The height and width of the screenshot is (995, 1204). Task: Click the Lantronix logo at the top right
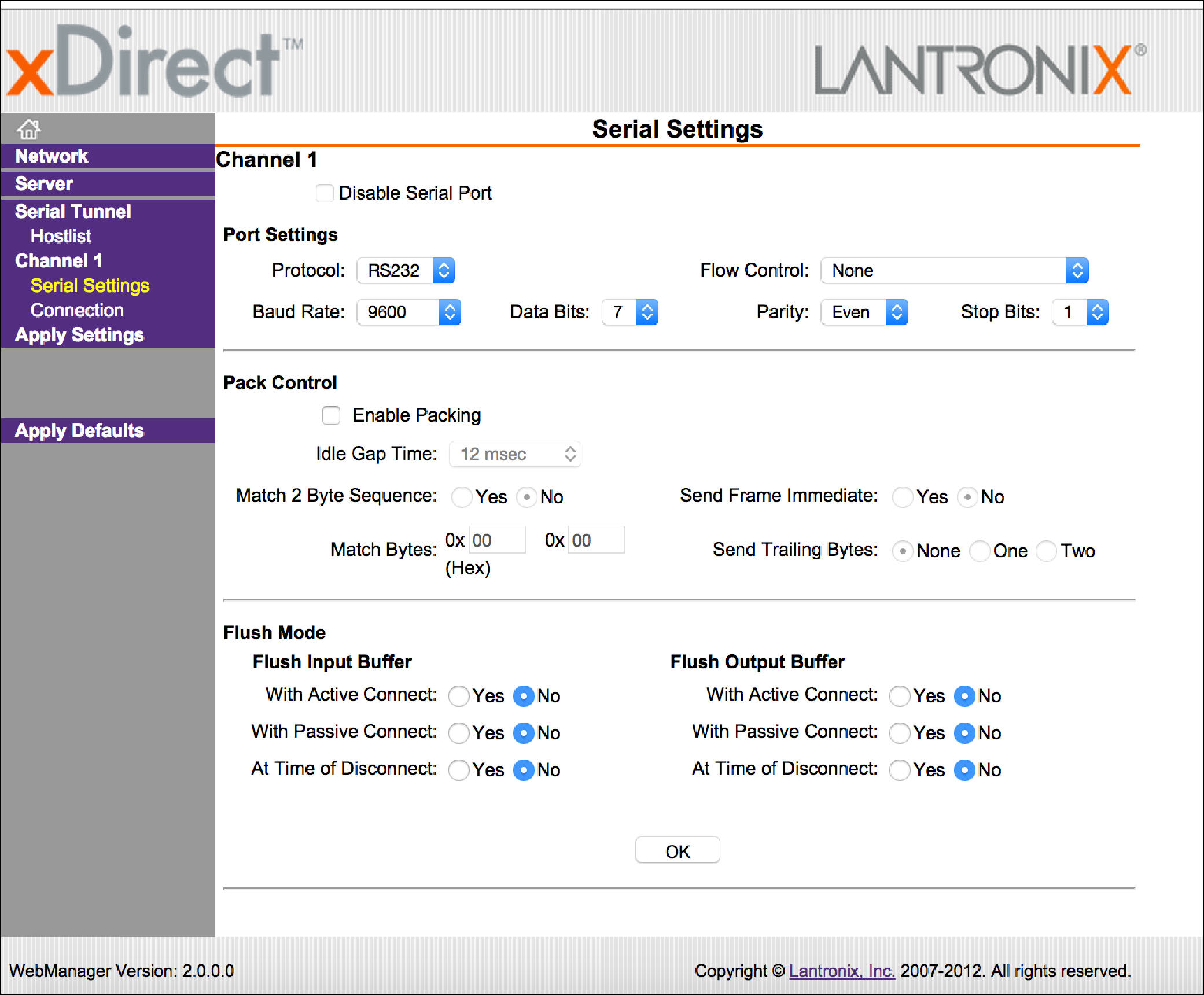click(x=980, y=69)
